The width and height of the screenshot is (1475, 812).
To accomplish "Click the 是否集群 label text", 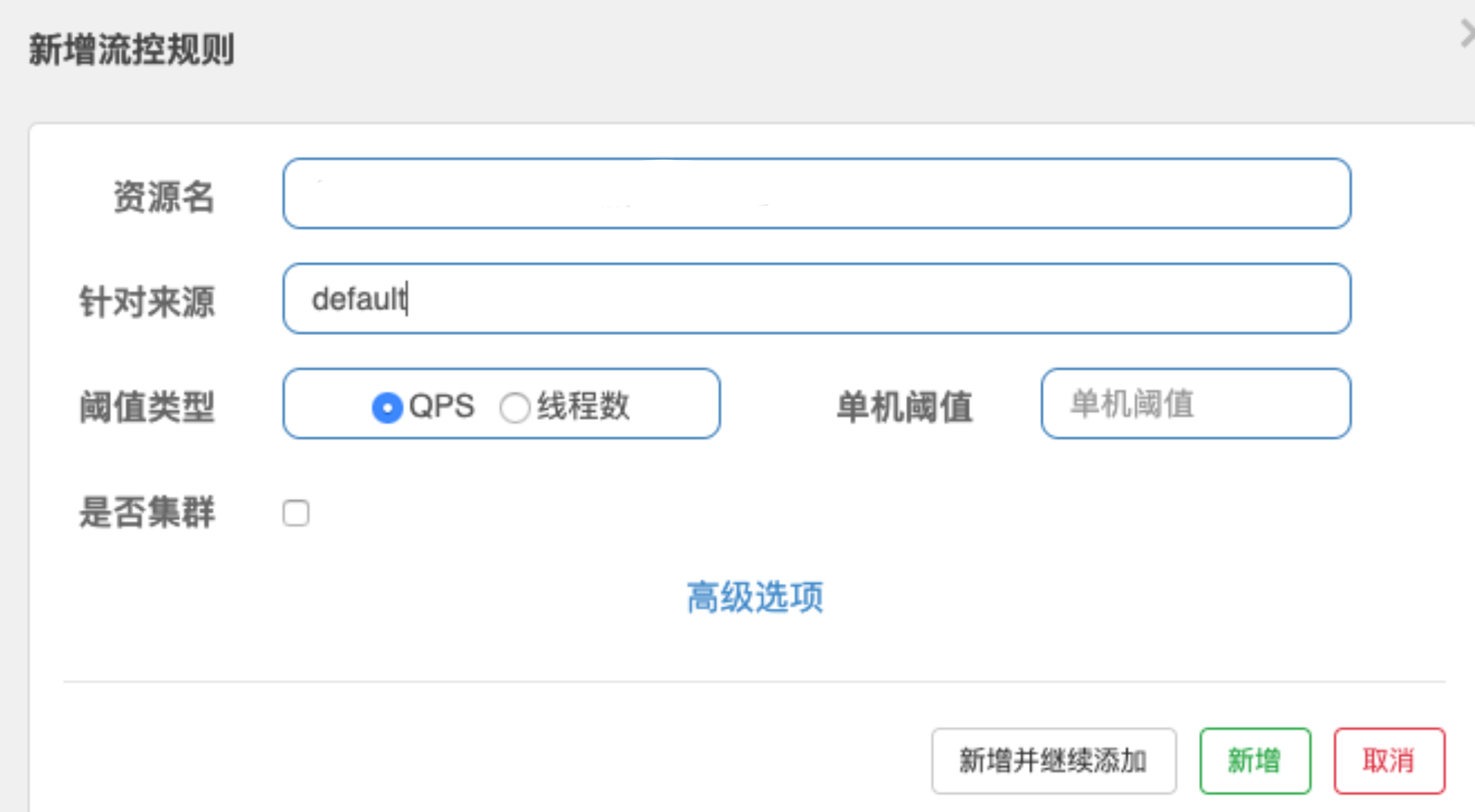I will (147, 512).
